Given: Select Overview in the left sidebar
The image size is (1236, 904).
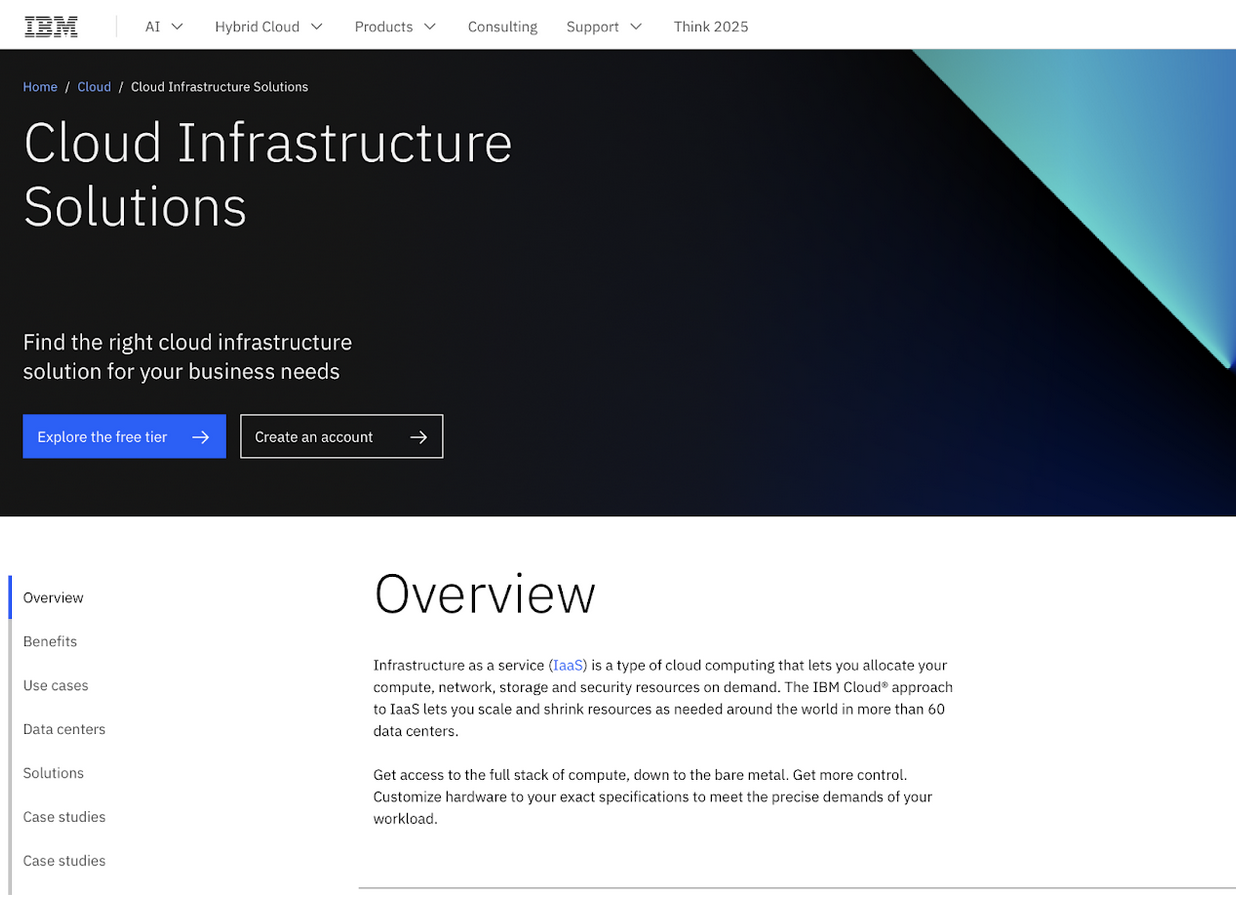Looking at the screenshot, I should [x=52, y=597].
